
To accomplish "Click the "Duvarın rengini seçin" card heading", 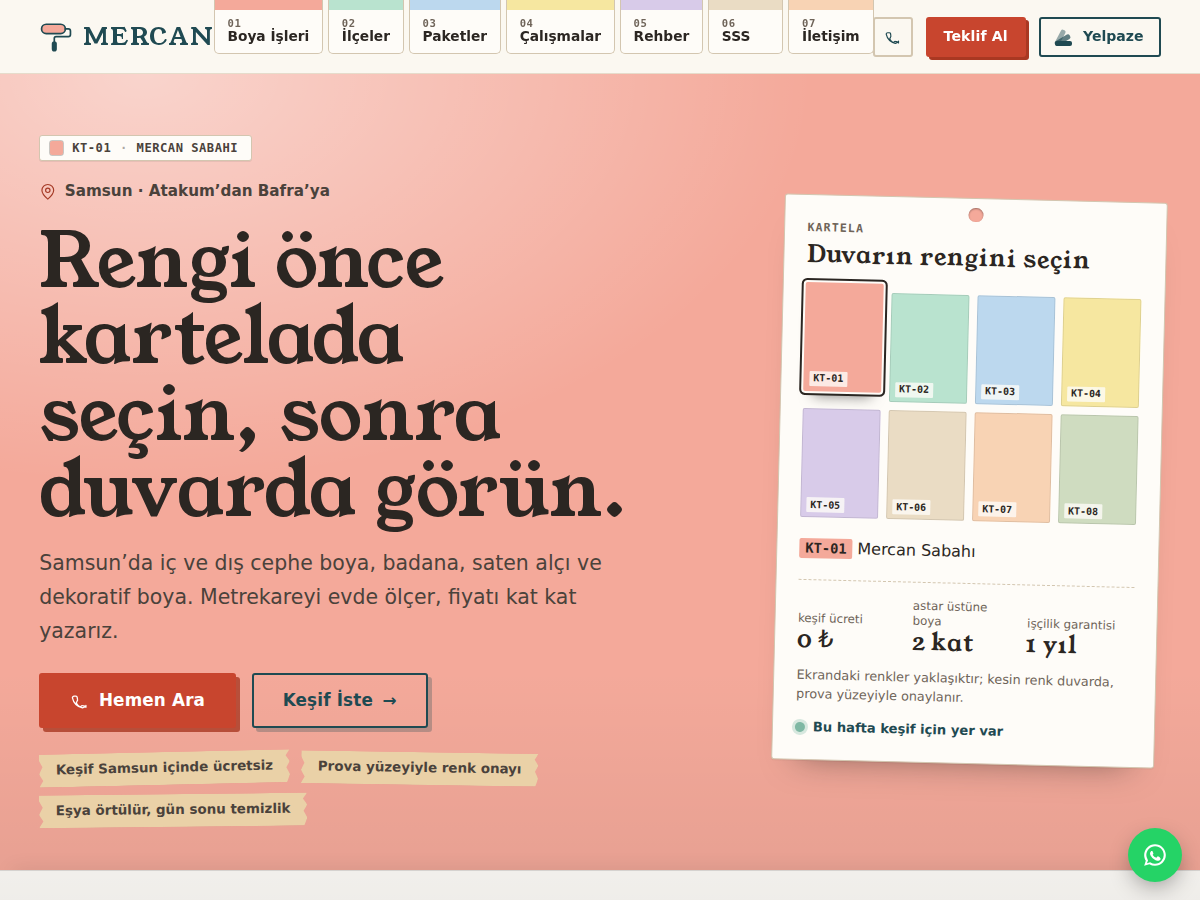I will [948, 256].
